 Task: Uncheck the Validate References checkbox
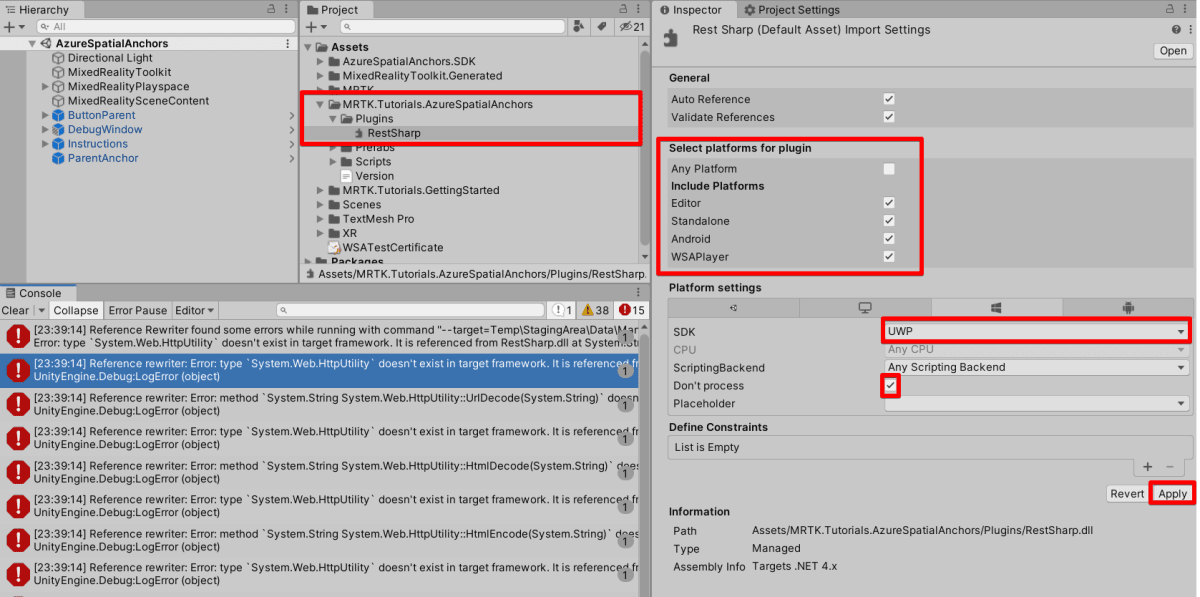coord(889,117)
